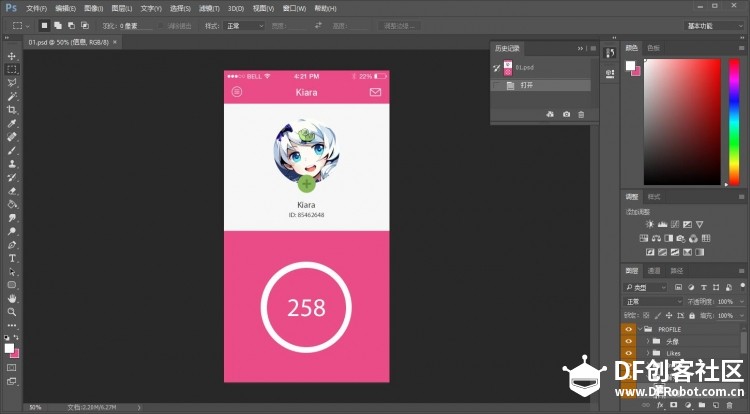Click the 调整边缘 refine edge button

click(x=399, y=26)
